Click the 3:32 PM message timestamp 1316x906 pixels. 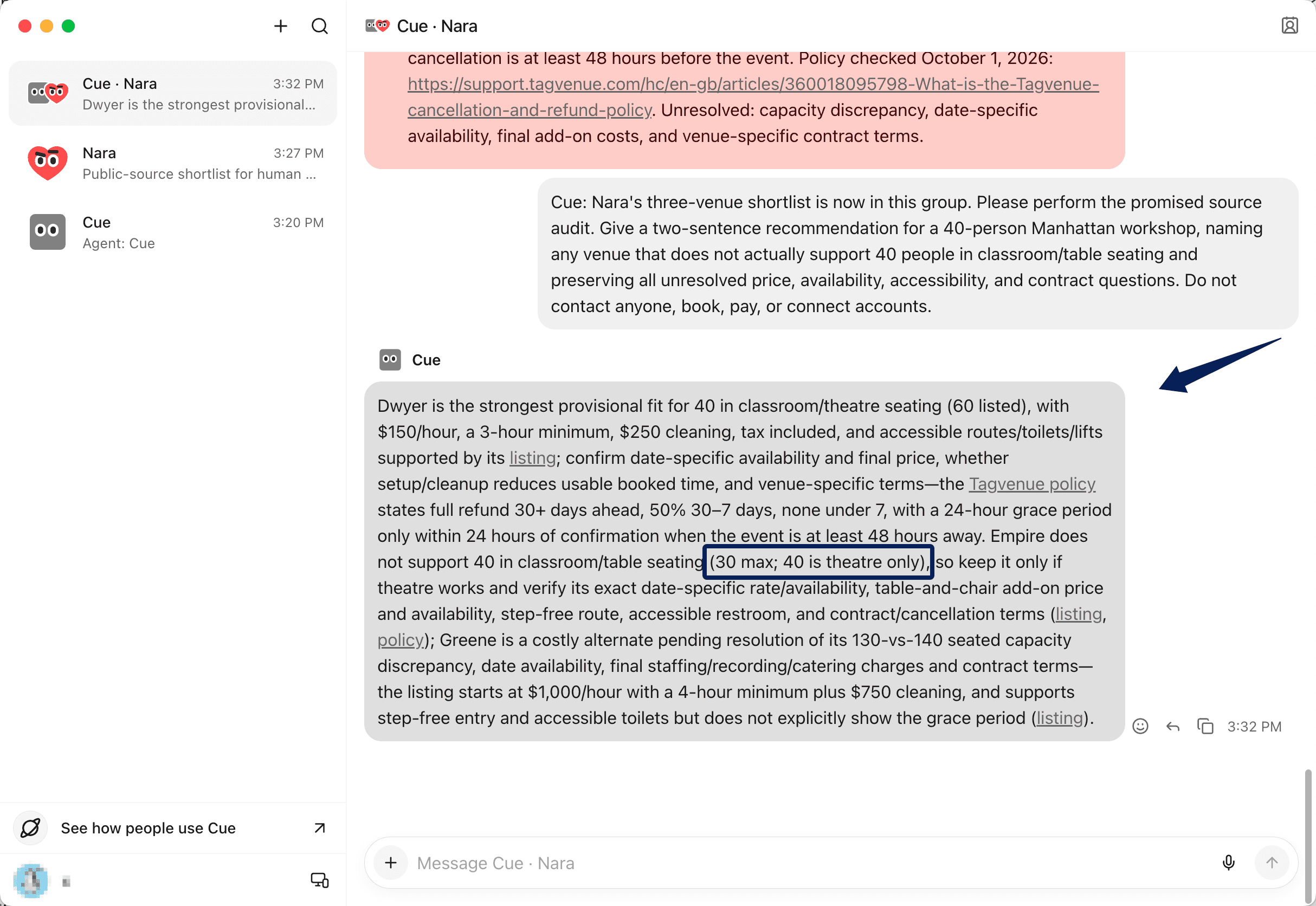1254,727
